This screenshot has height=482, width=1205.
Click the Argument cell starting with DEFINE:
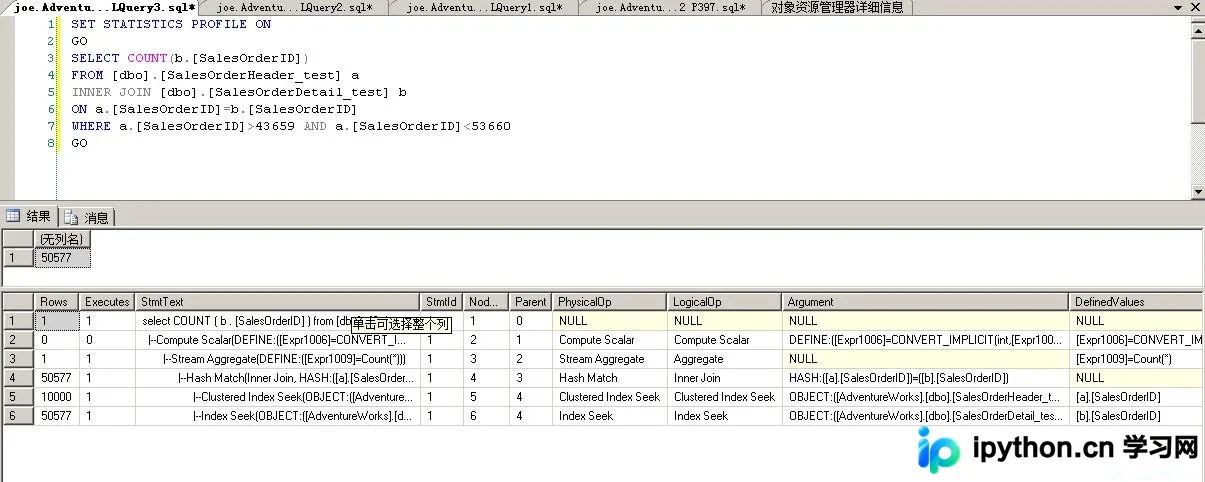[926, 340]
